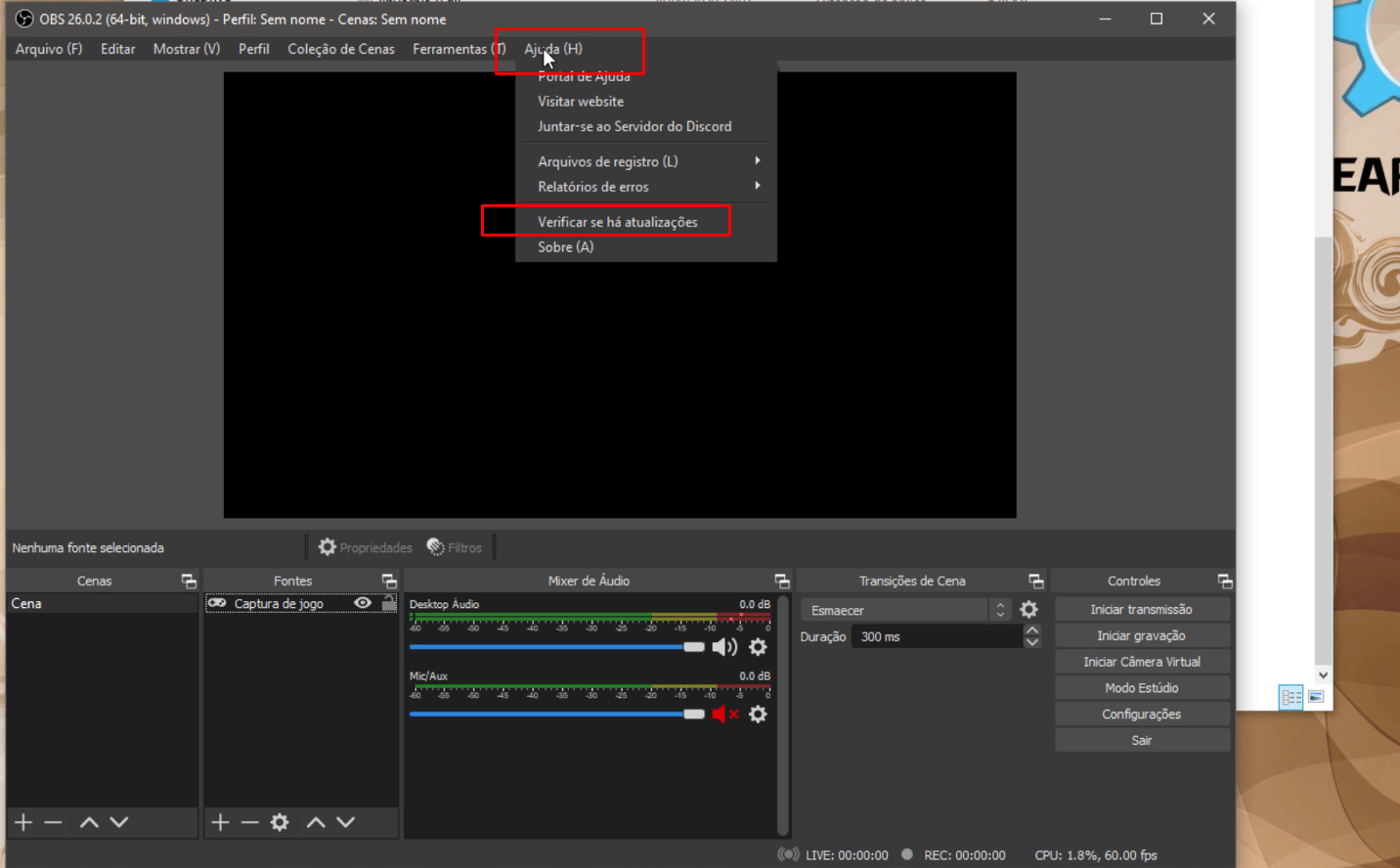Click the Duração 300 ms field
Image resolution: width=1400 pixels, height=868 pixels.
[x=937, y=636]
